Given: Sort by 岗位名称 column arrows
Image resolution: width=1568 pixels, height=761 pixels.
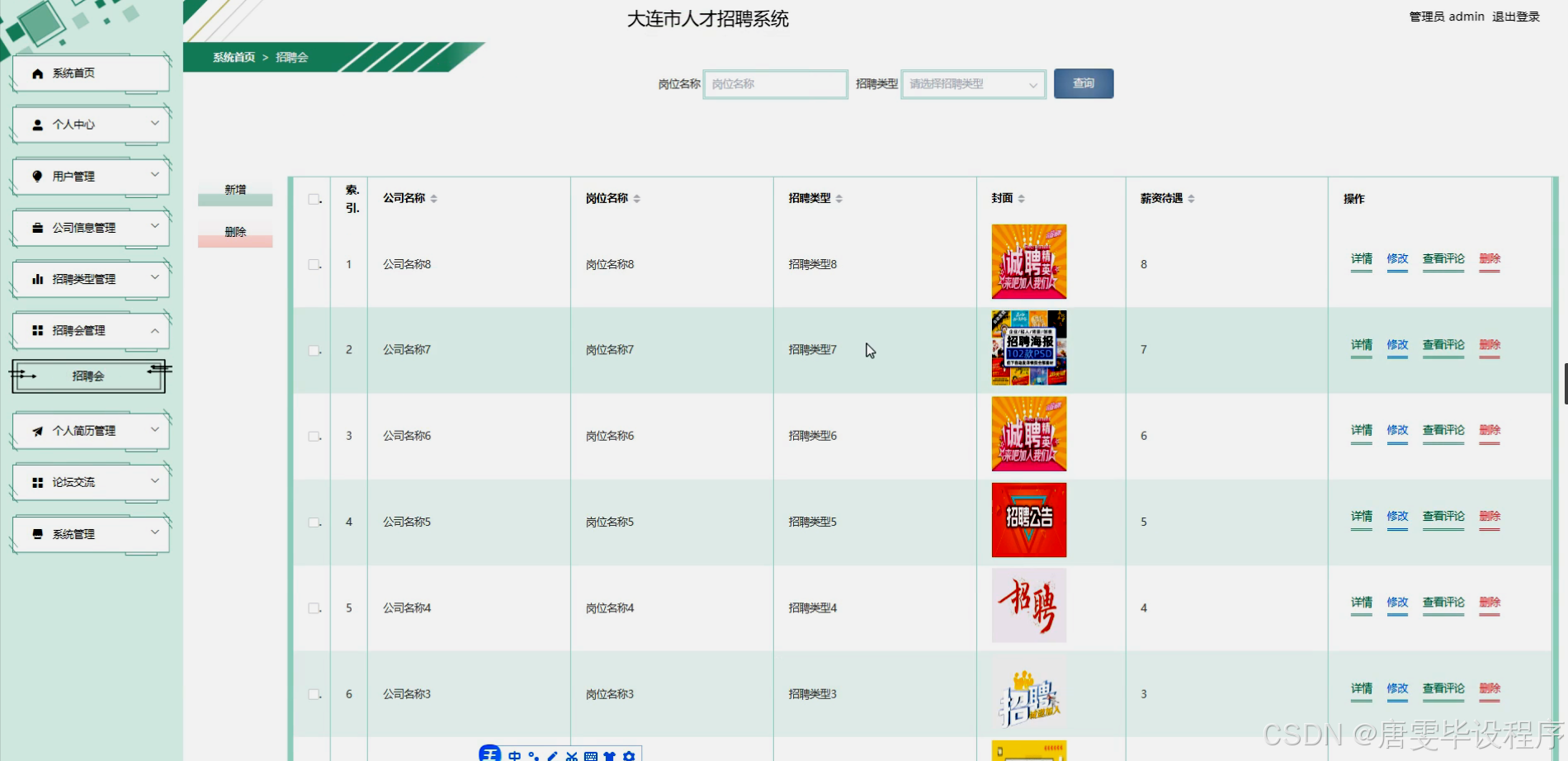Looking at the screenshot, I should point(637,199).
